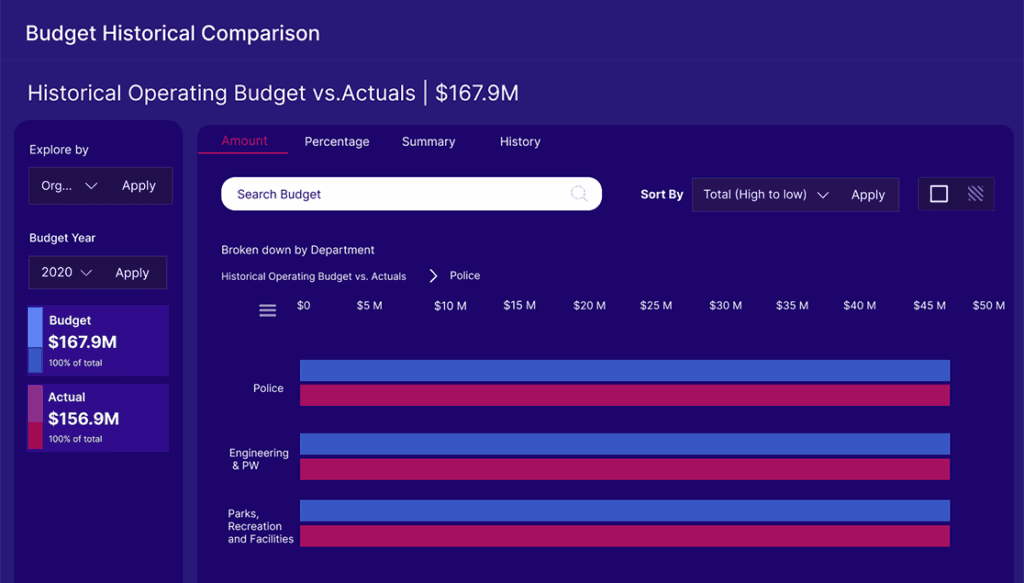Screen dimensions: 1024x583
Task: Open the Total (High to low) sort dropdown
Action: (765, 194)
